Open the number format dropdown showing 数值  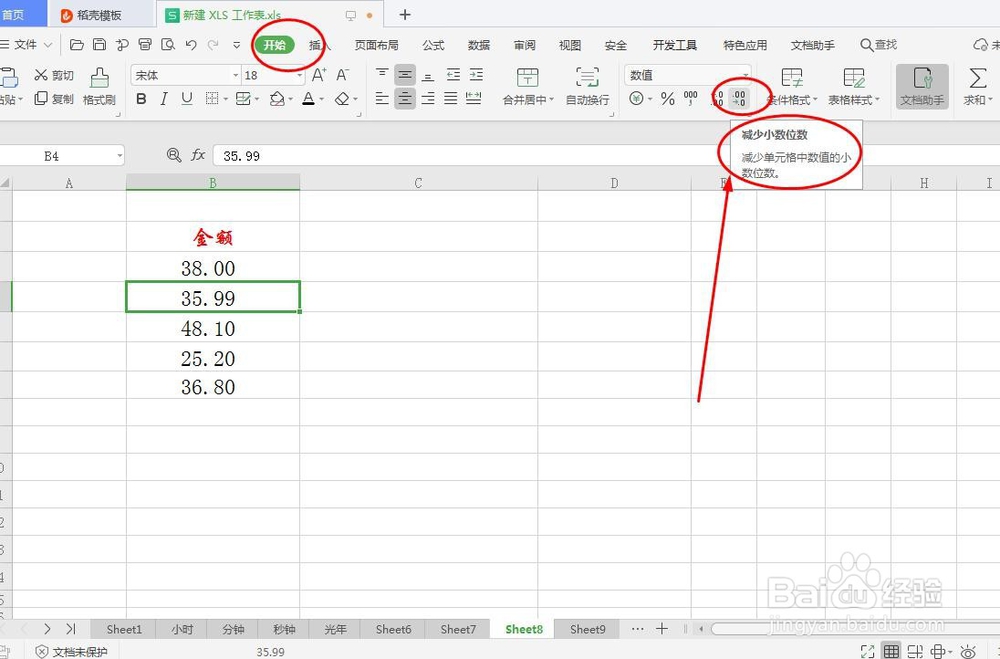coord(686,73)
